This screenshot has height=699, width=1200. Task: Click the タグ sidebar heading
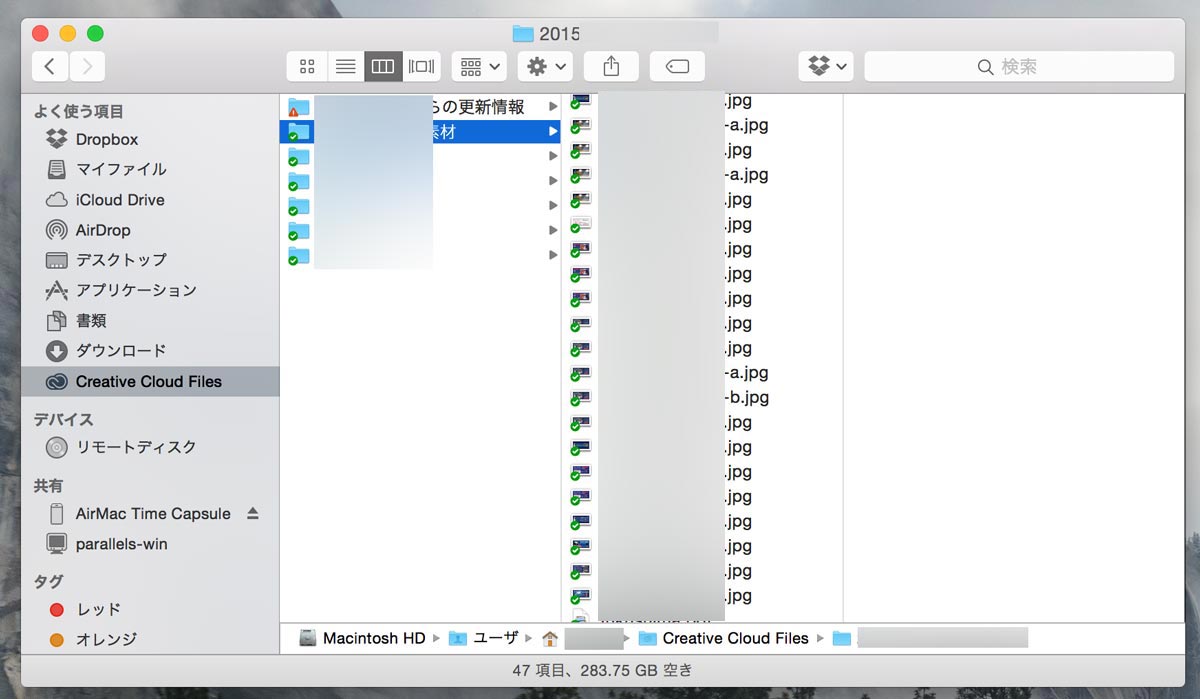pos(48,581)
